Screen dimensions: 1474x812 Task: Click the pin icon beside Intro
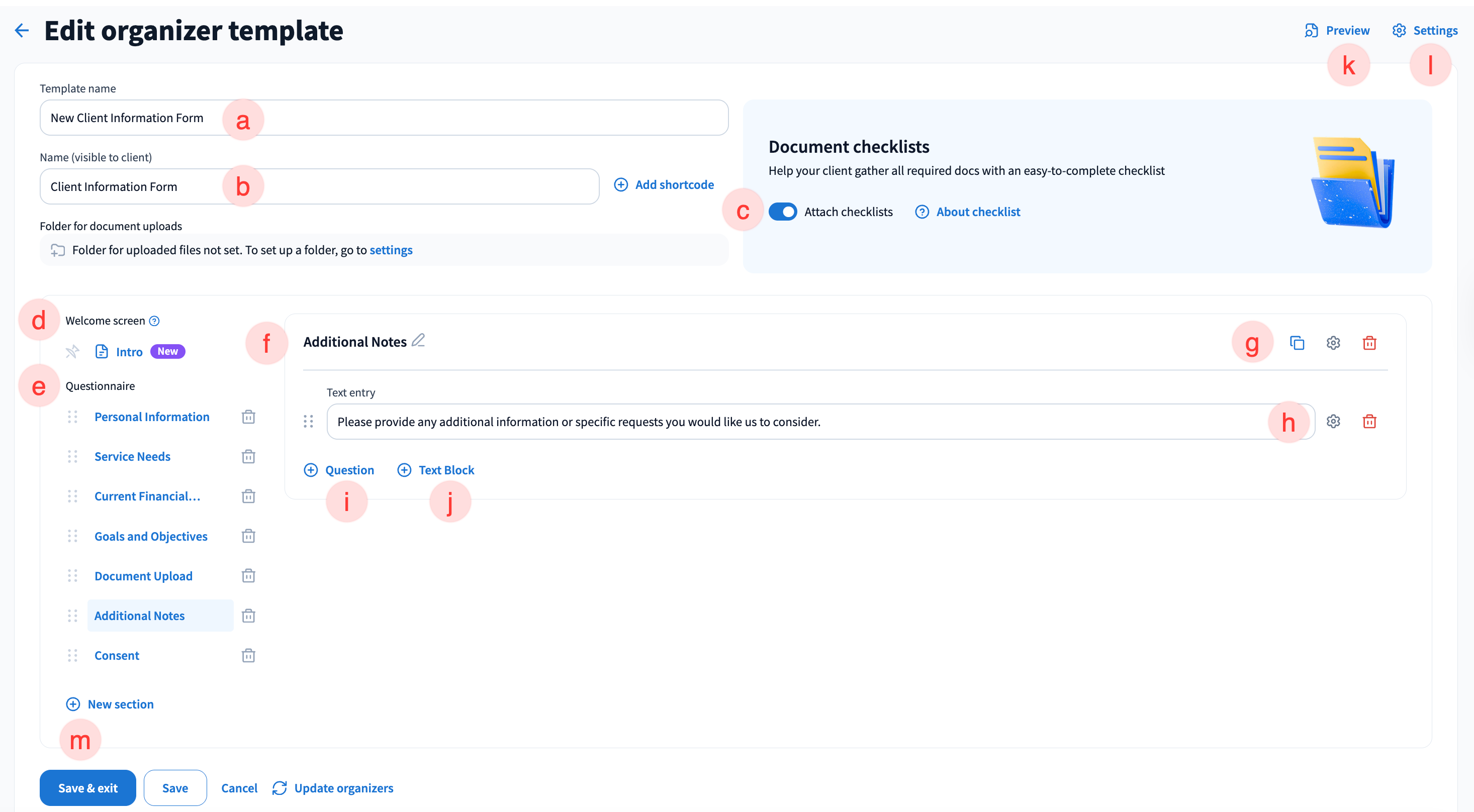pyautogui.click(x=72, y=351)
